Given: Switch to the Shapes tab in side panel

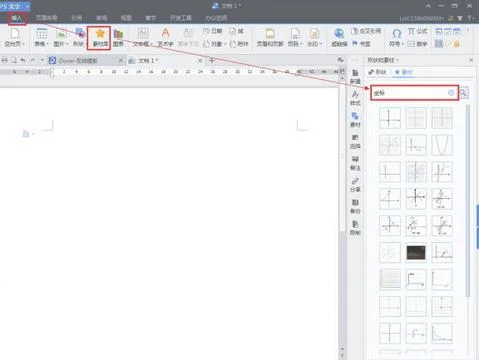Looking at the screenshot, I should coord(377,72).
